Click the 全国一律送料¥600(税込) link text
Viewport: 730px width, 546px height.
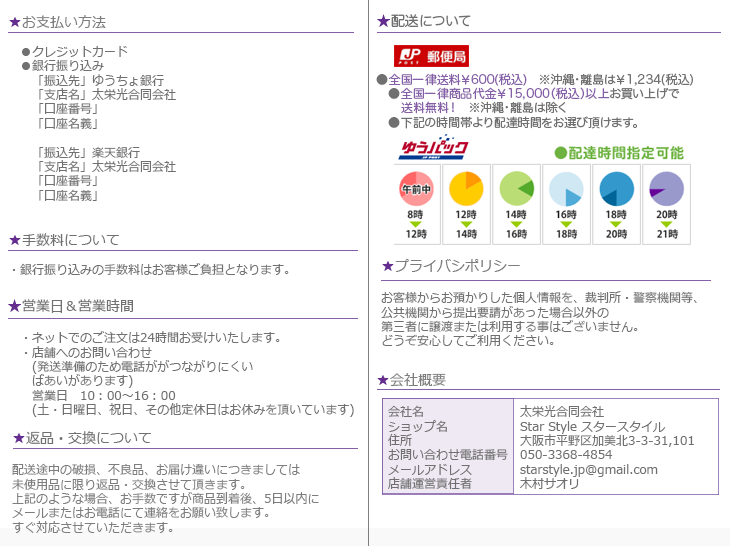pyautogui.click(x=457, y=80)
